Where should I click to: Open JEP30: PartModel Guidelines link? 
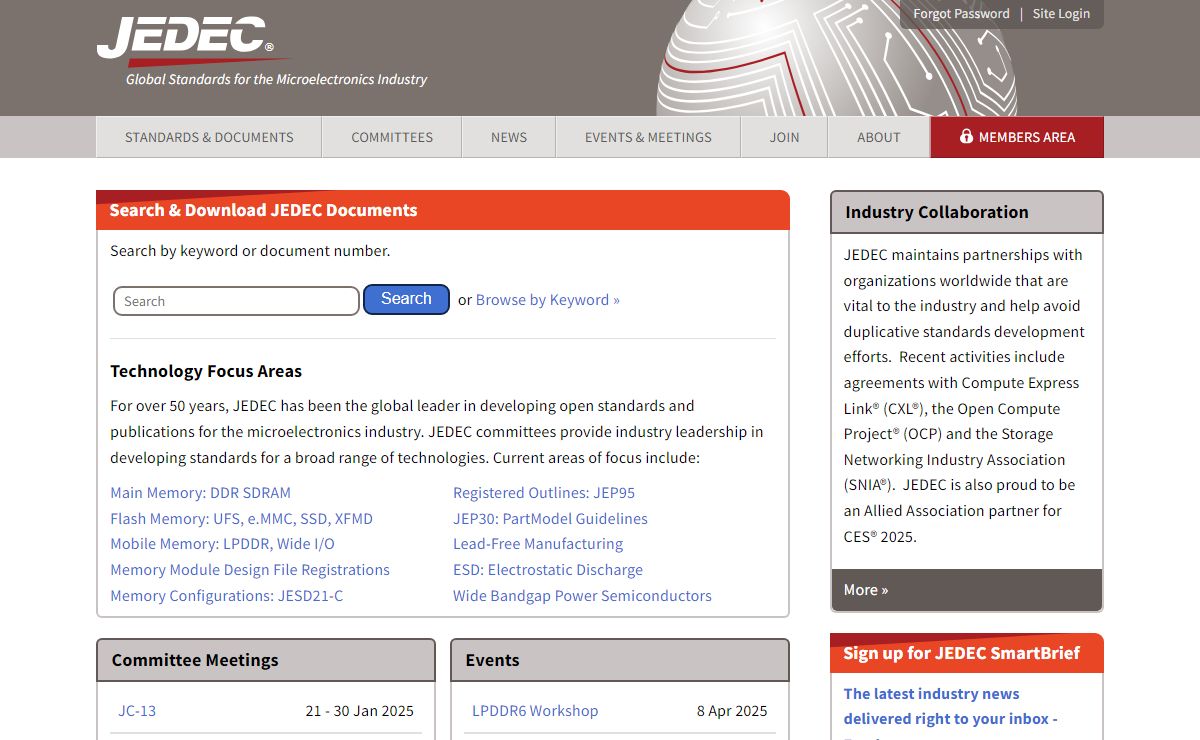(x=550, y=519)
